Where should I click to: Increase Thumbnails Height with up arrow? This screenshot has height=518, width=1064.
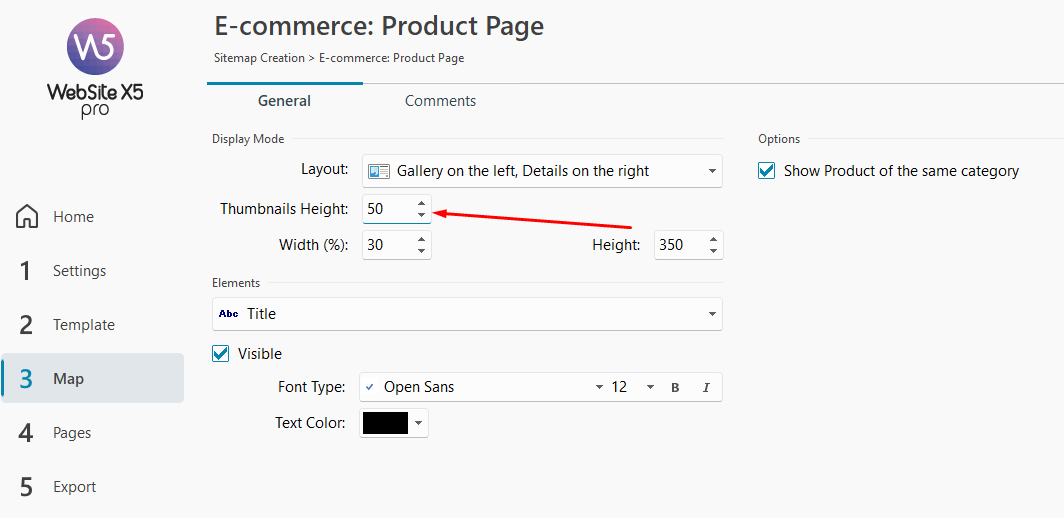click(421, 203)
